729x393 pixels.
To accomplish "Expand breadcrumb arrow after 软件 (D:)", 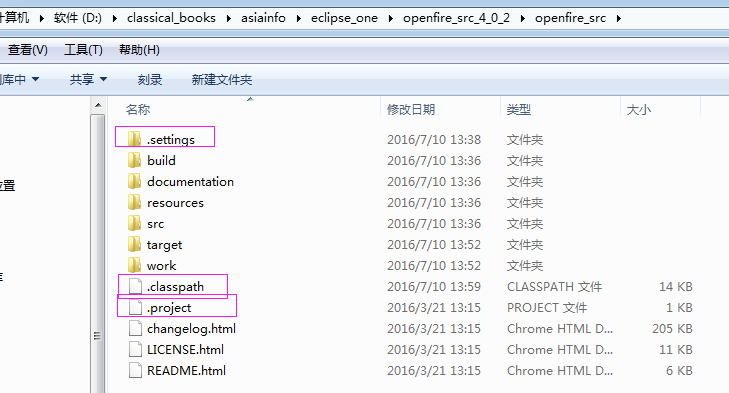I will [114, 19].
